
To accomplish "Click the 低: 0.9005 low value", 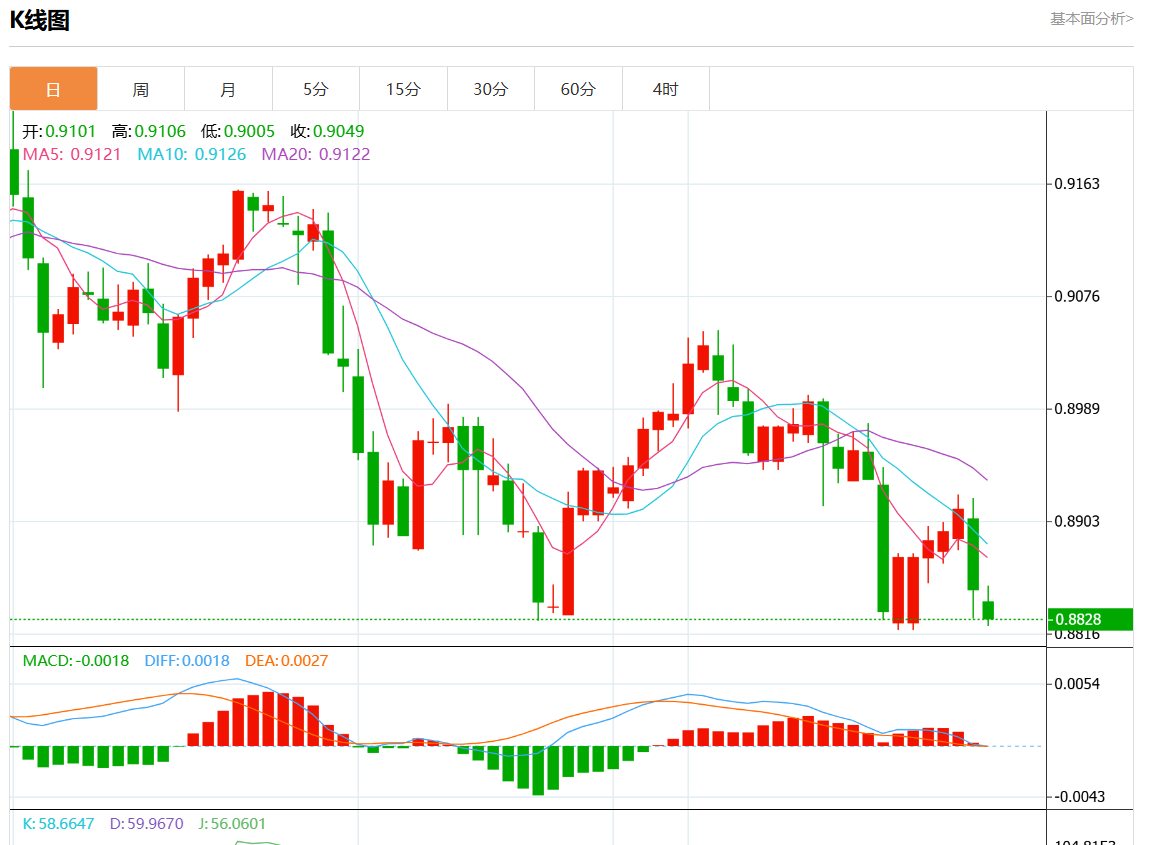I will click(x=238, y=131).
